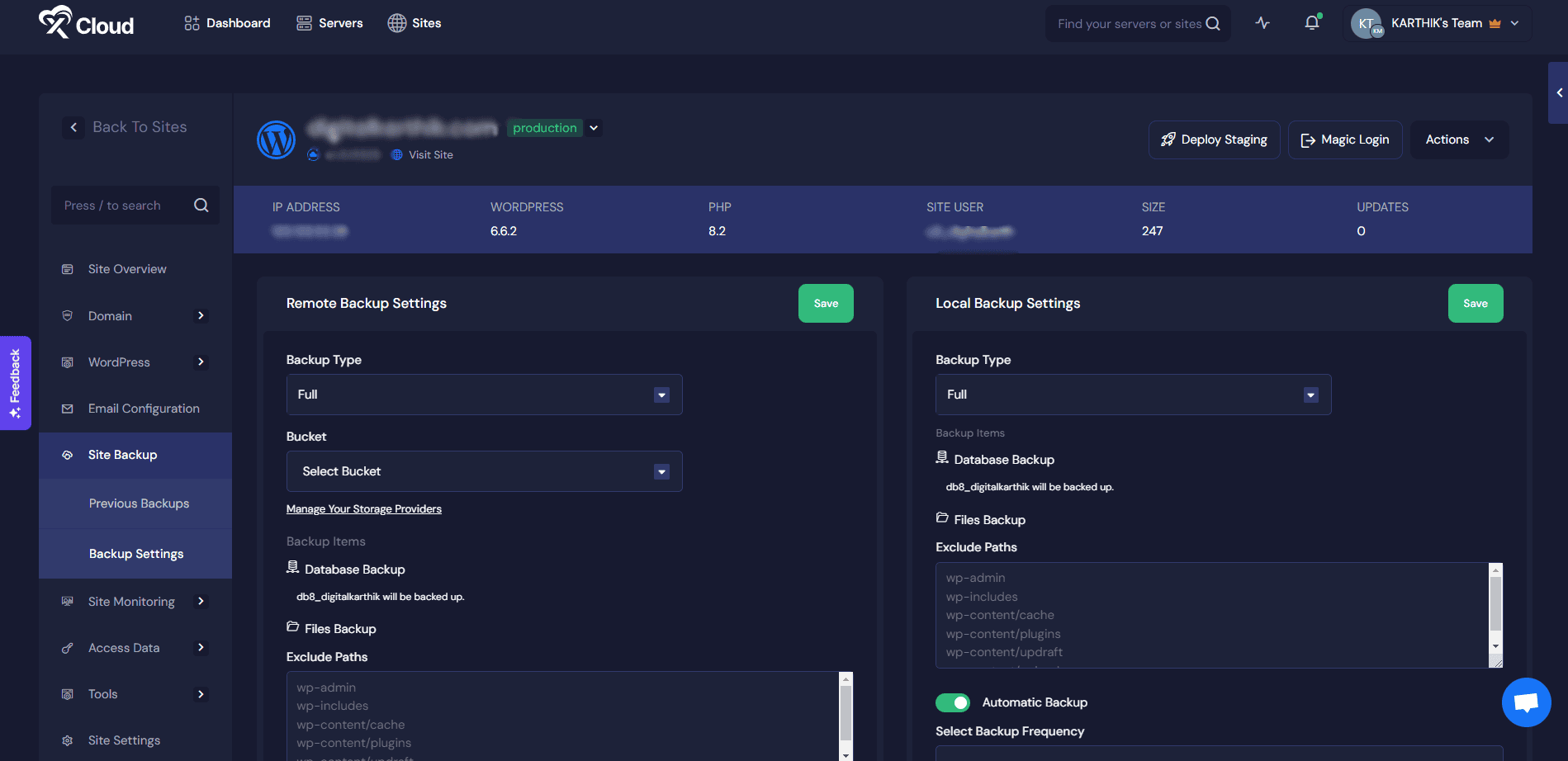Click local Exclude Paths text area
1568x761 pixels.
(x=1212, y=615)
